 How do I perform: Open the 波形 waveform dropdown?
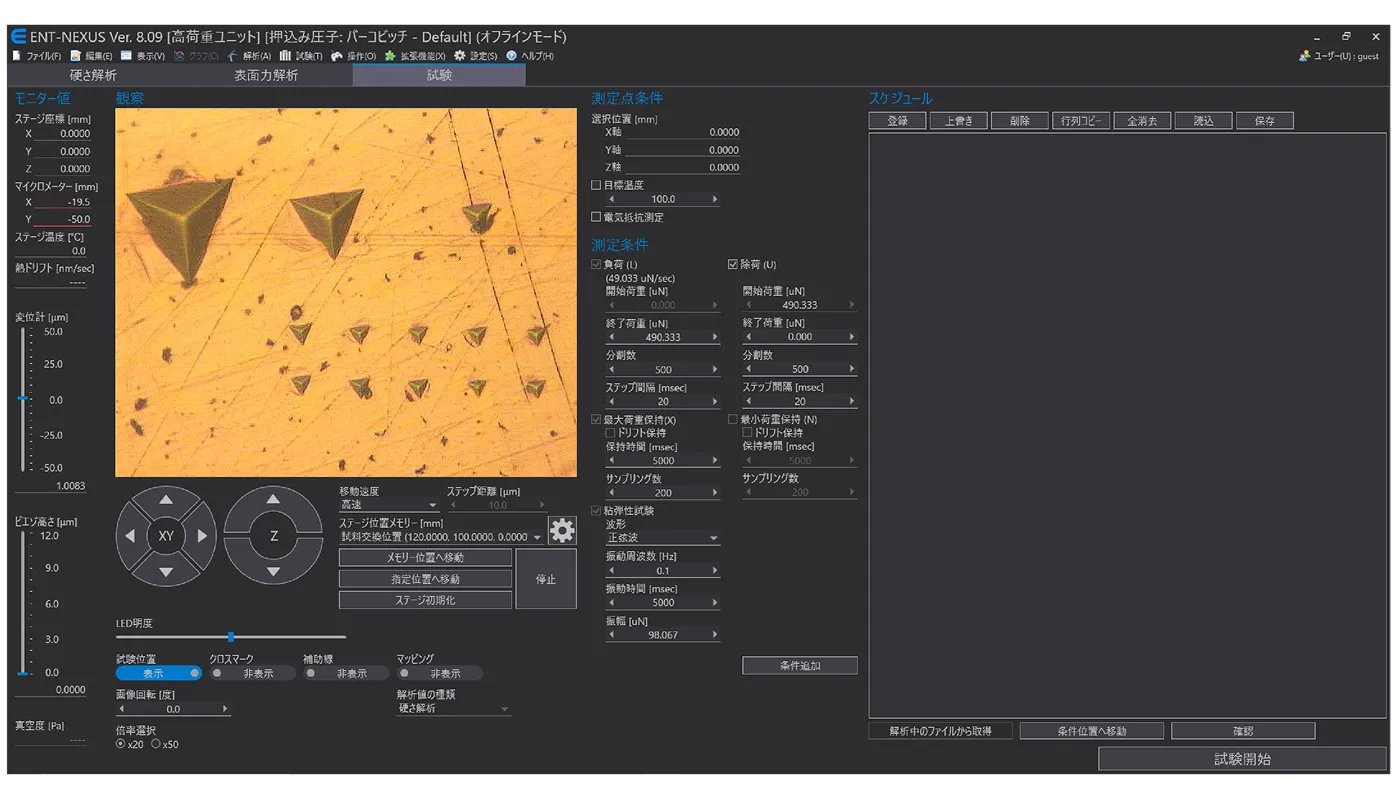coord(662,538)
